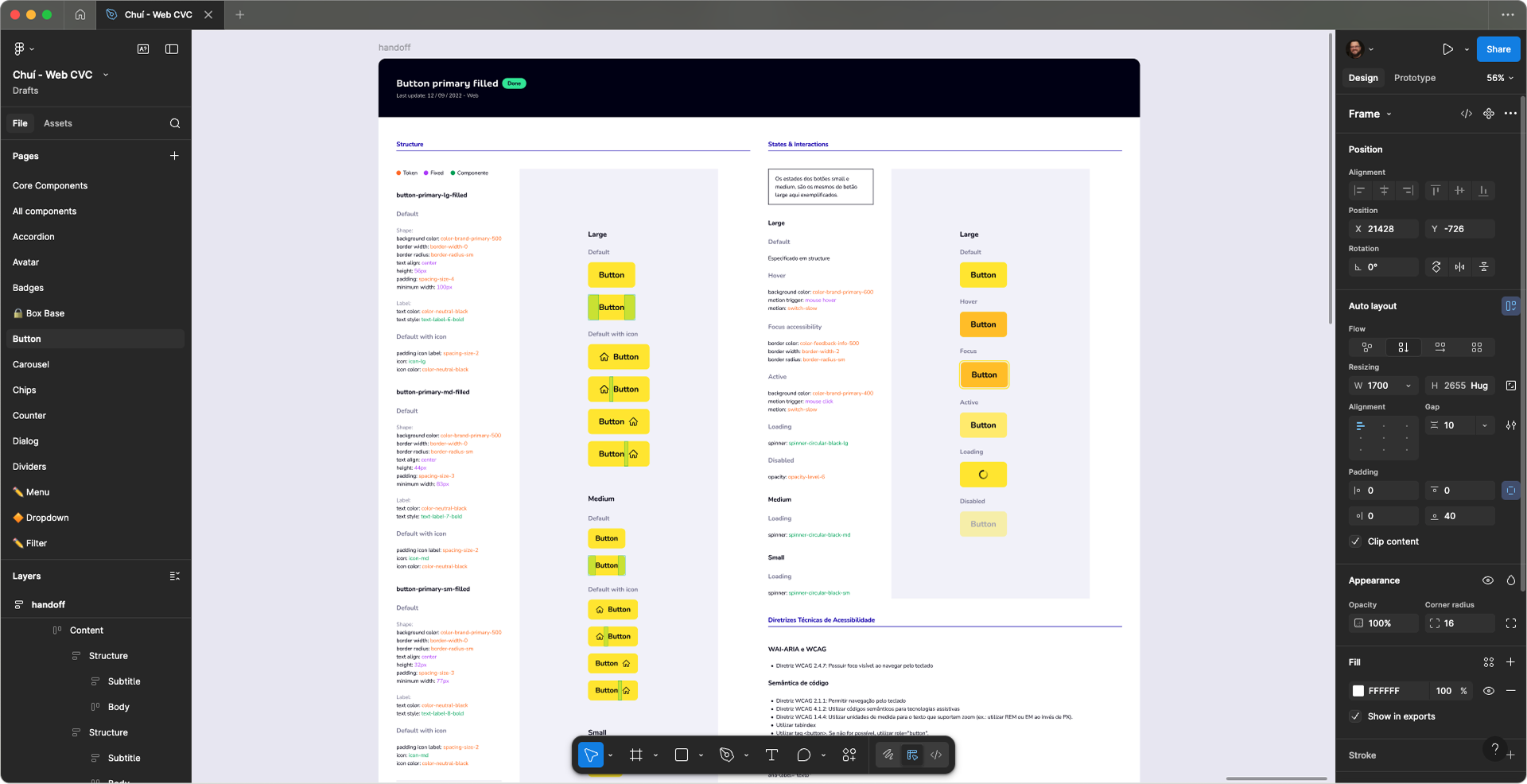
Task: Click the search icon in the left panel
Action: pos(175,123)
